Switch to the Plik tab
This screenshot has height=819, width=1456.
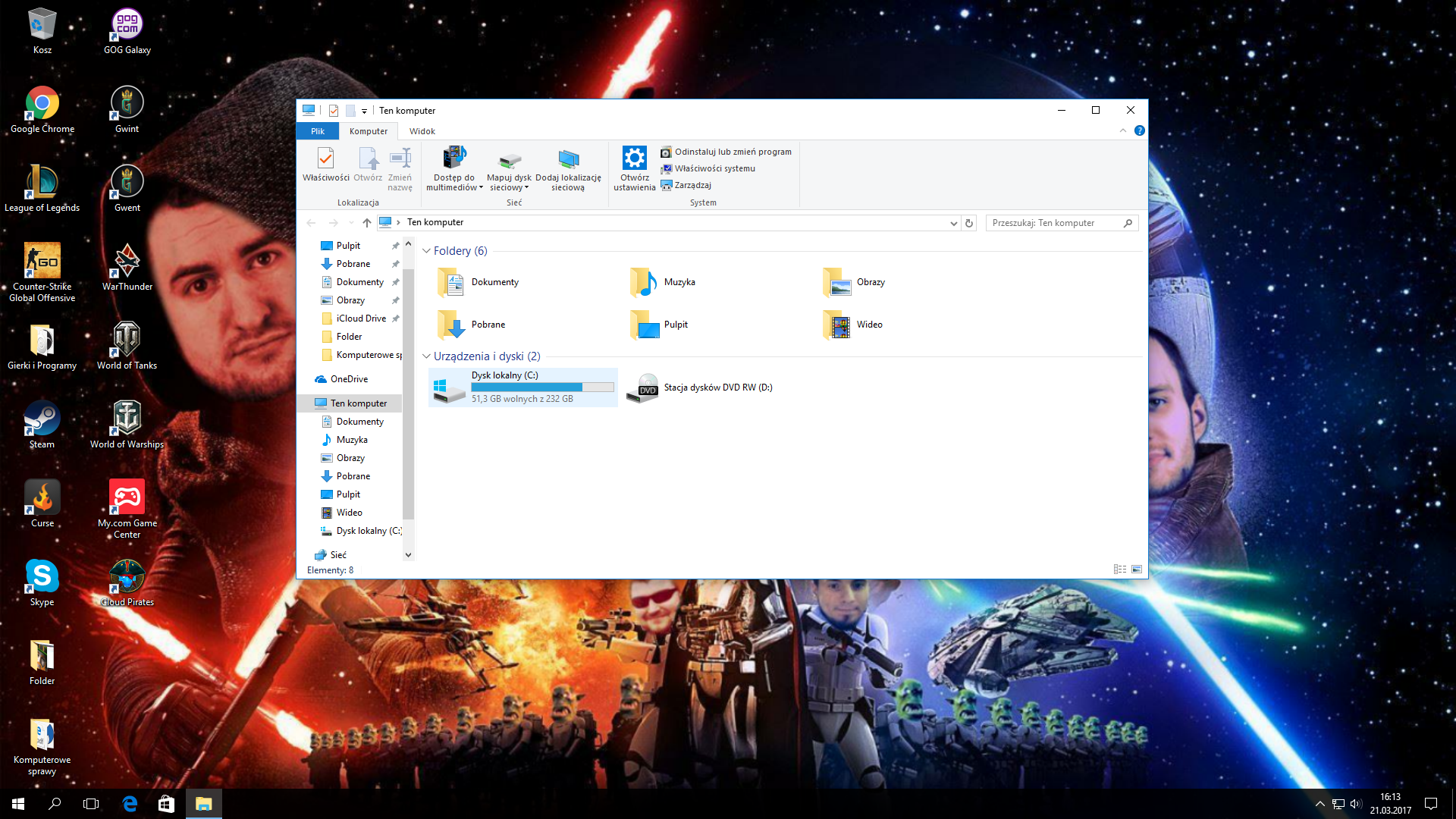pyautogui.click(x=317, y=131)
